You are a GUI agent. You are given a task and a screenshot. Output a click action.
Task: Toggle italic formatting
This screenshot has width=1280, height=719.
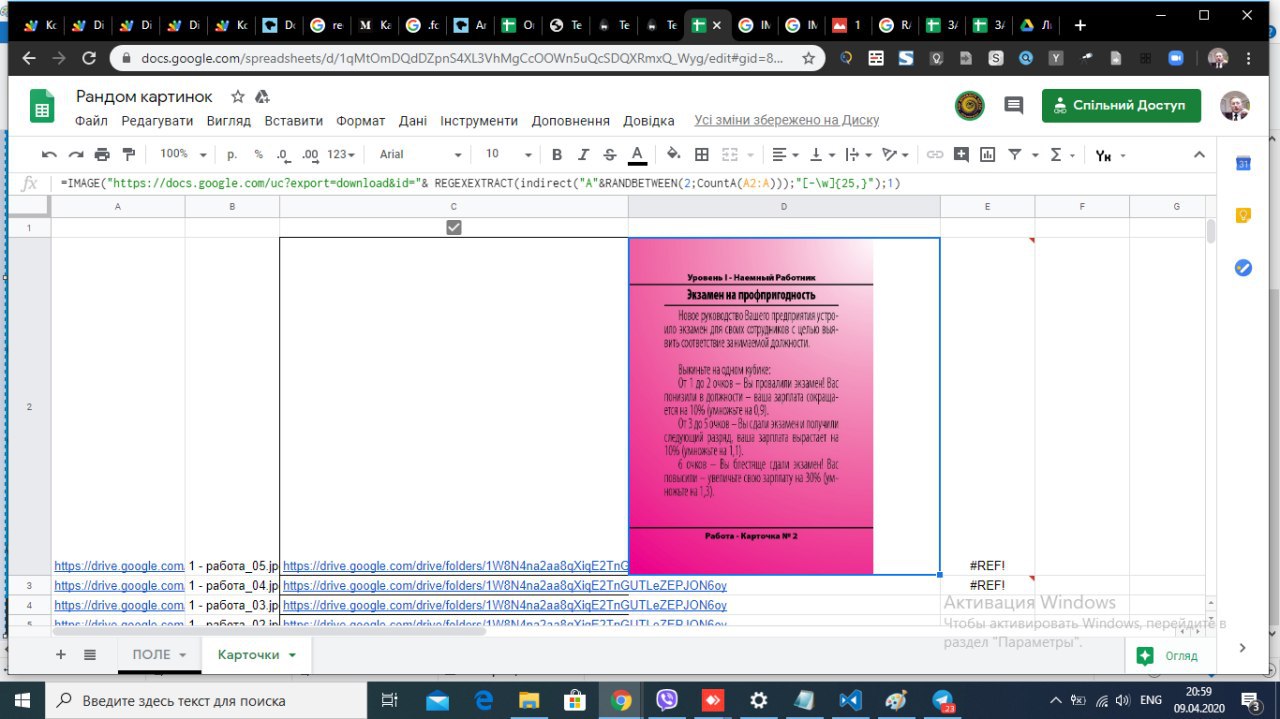(x=584, y=154)
